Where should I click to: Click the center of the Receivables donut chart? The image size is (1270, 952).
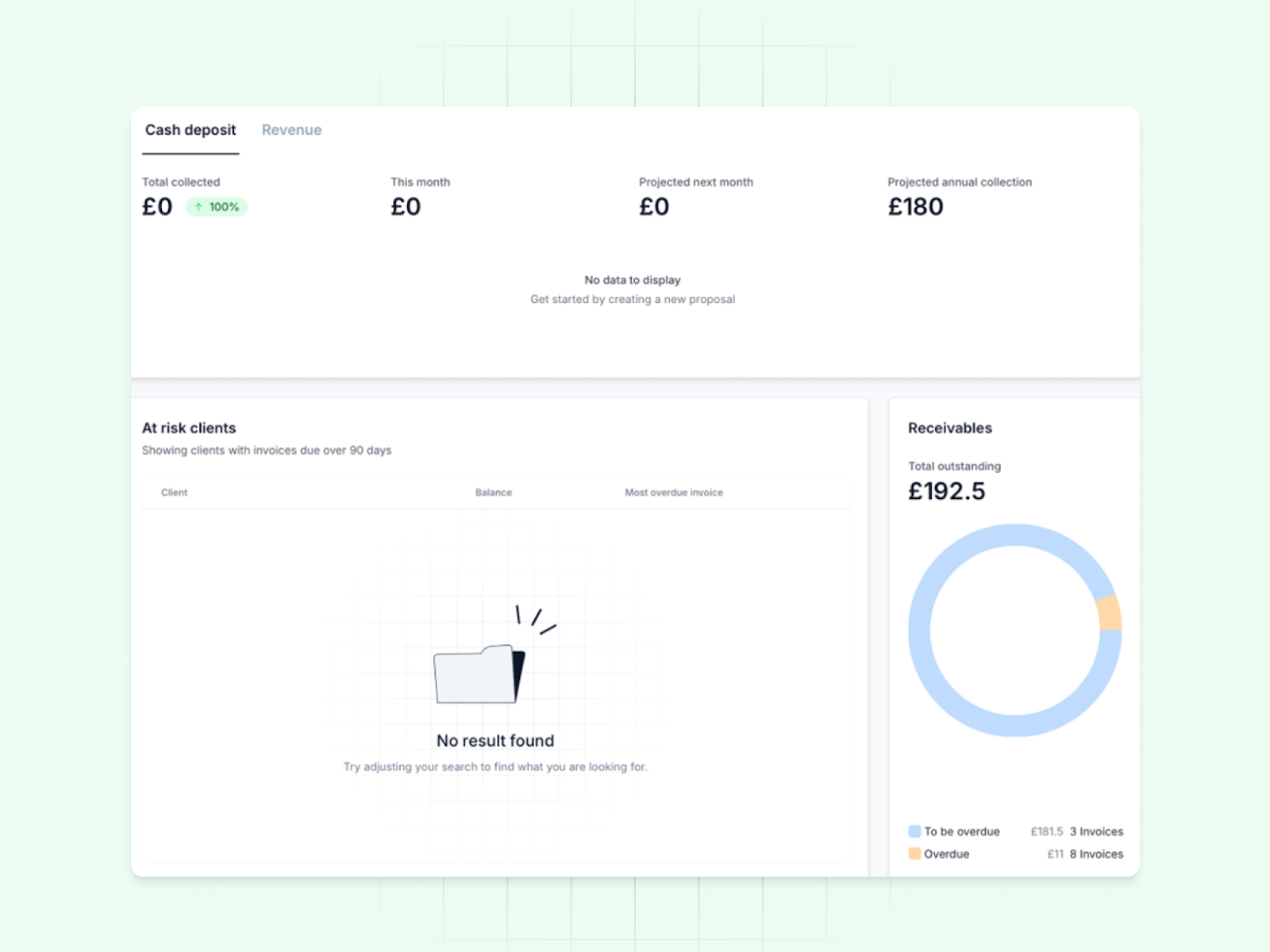click(1015, 628)
